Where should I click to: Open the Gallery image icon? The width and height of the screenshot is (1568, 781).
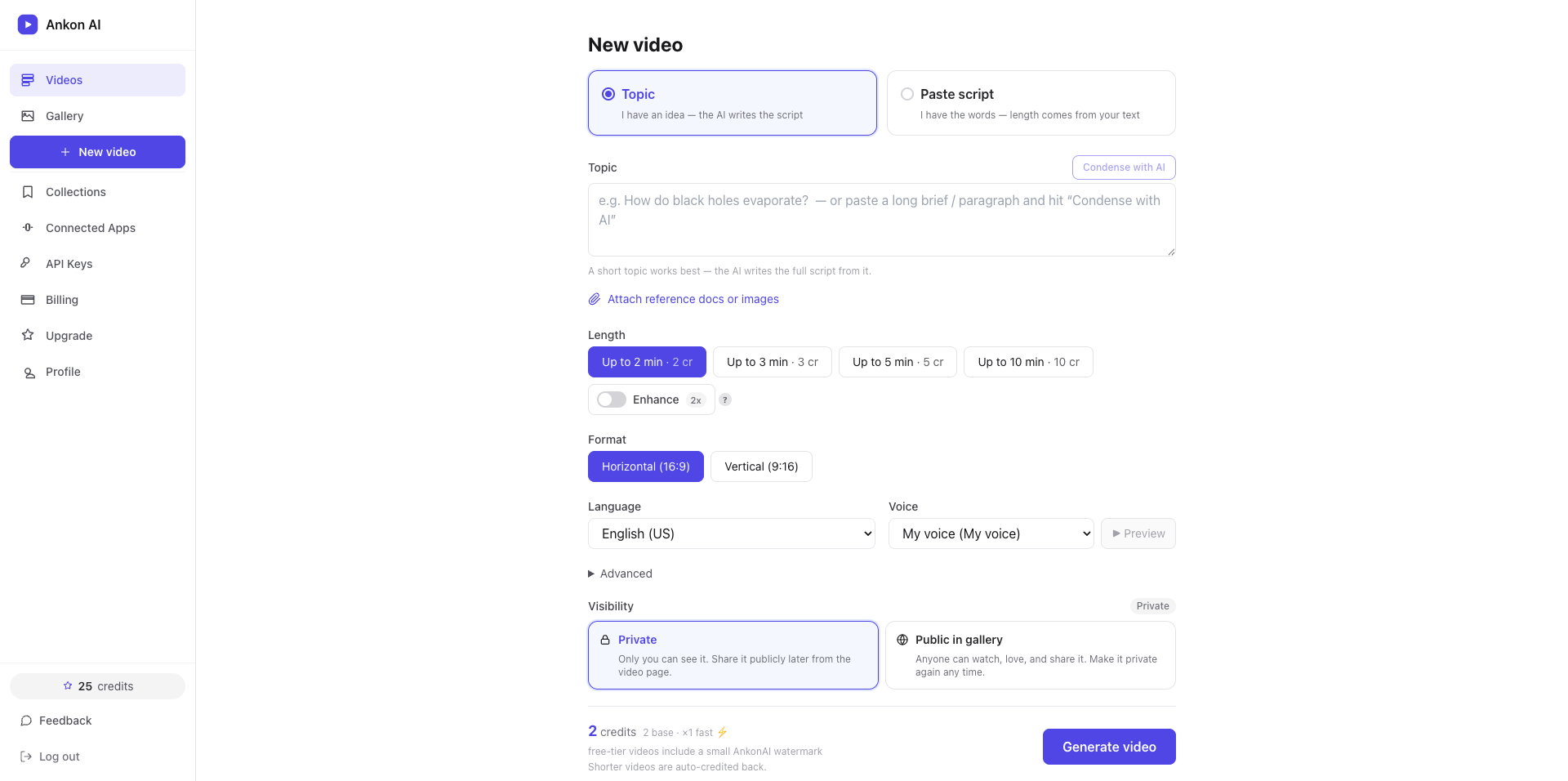[28, 116]
